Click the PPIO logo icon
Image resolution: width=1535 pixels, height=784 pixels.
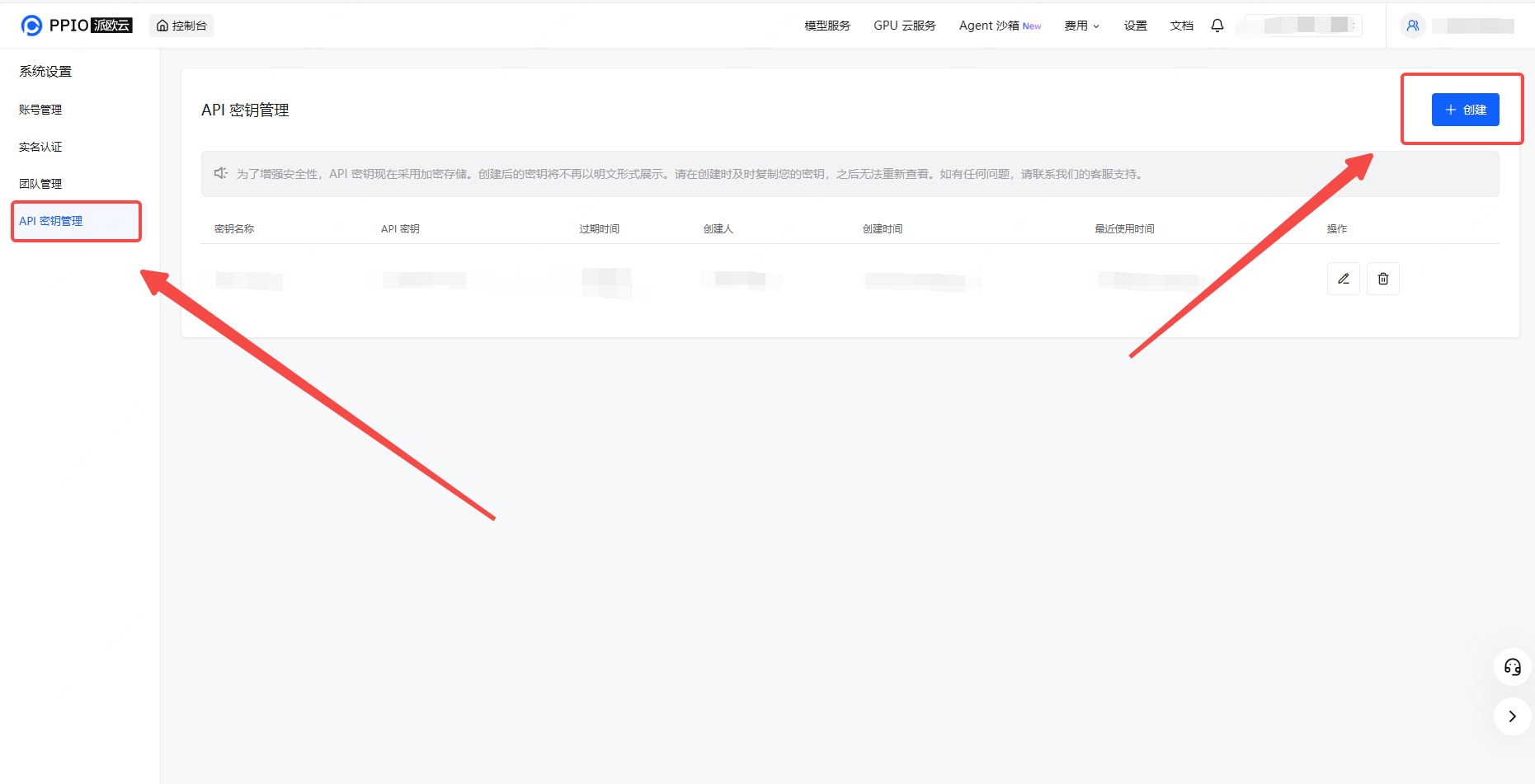(x=31, y=26)
